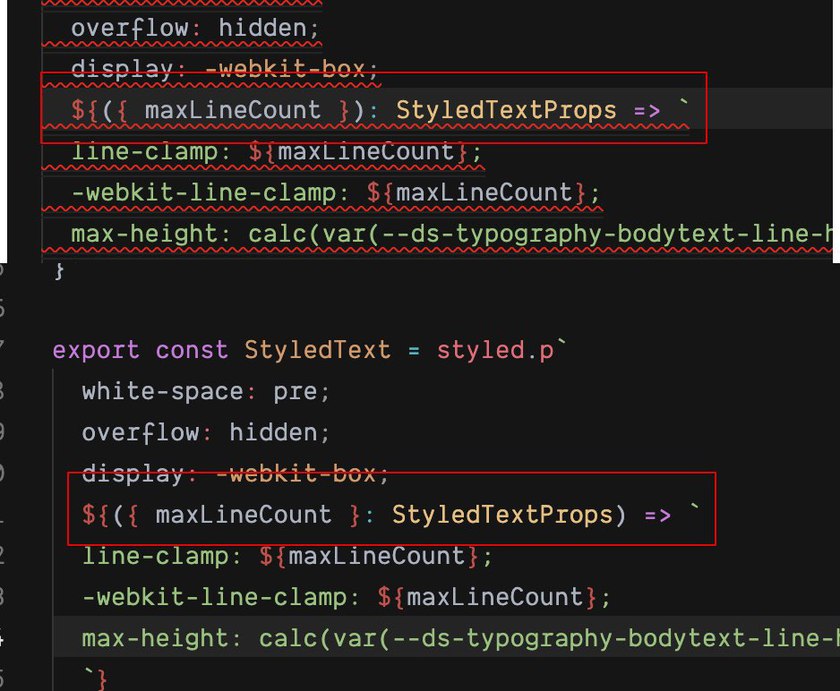
Task: Click highlighted "max-height: calc(var(..." line without squiggle
Action: coord(461,639)
